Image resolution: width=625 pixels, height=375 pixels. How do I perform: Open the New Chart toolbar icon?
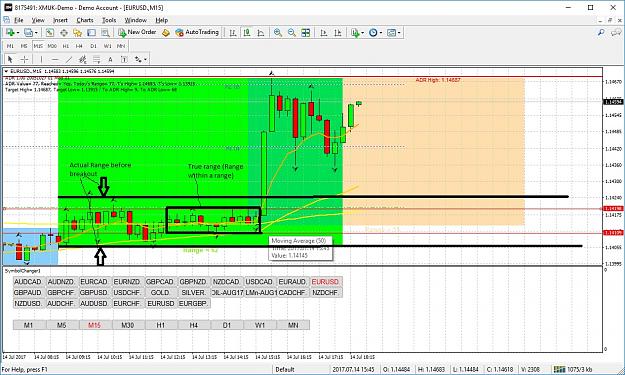tap(10, 33)
